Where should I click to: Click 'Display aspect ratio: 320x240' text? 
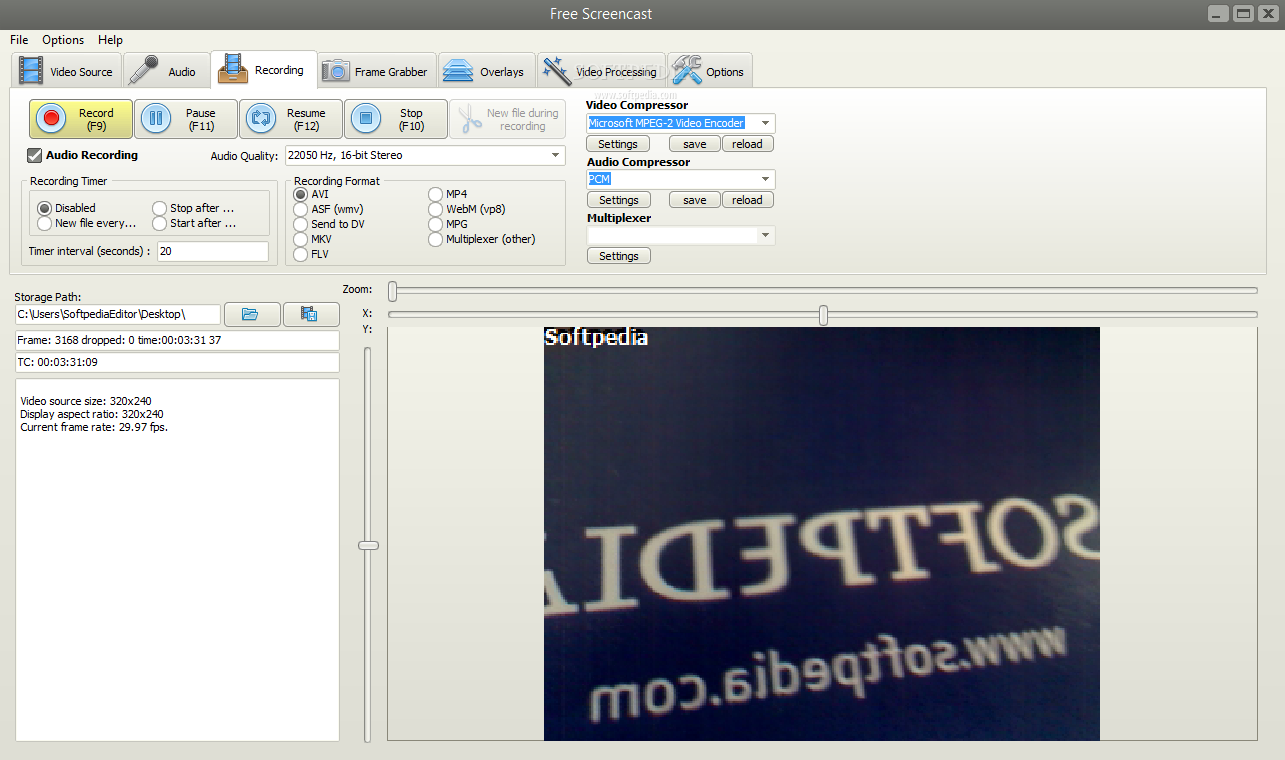[92, 414]
